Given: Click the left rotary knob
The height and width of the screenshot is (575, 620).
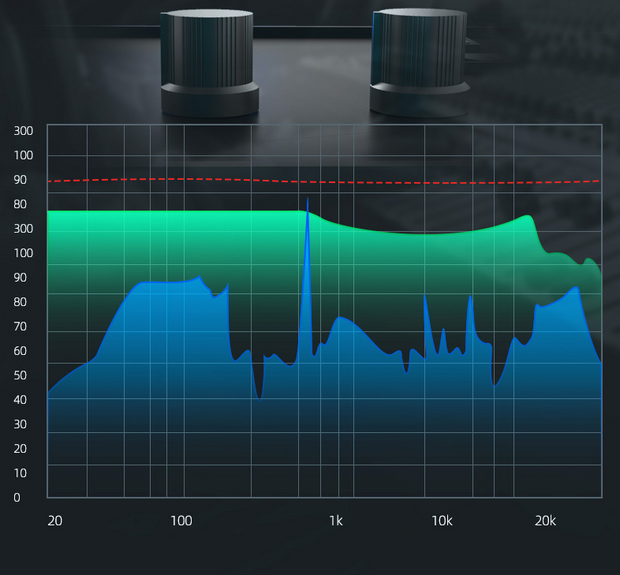Looking at the screenshot, I should (x=209, y=60).
